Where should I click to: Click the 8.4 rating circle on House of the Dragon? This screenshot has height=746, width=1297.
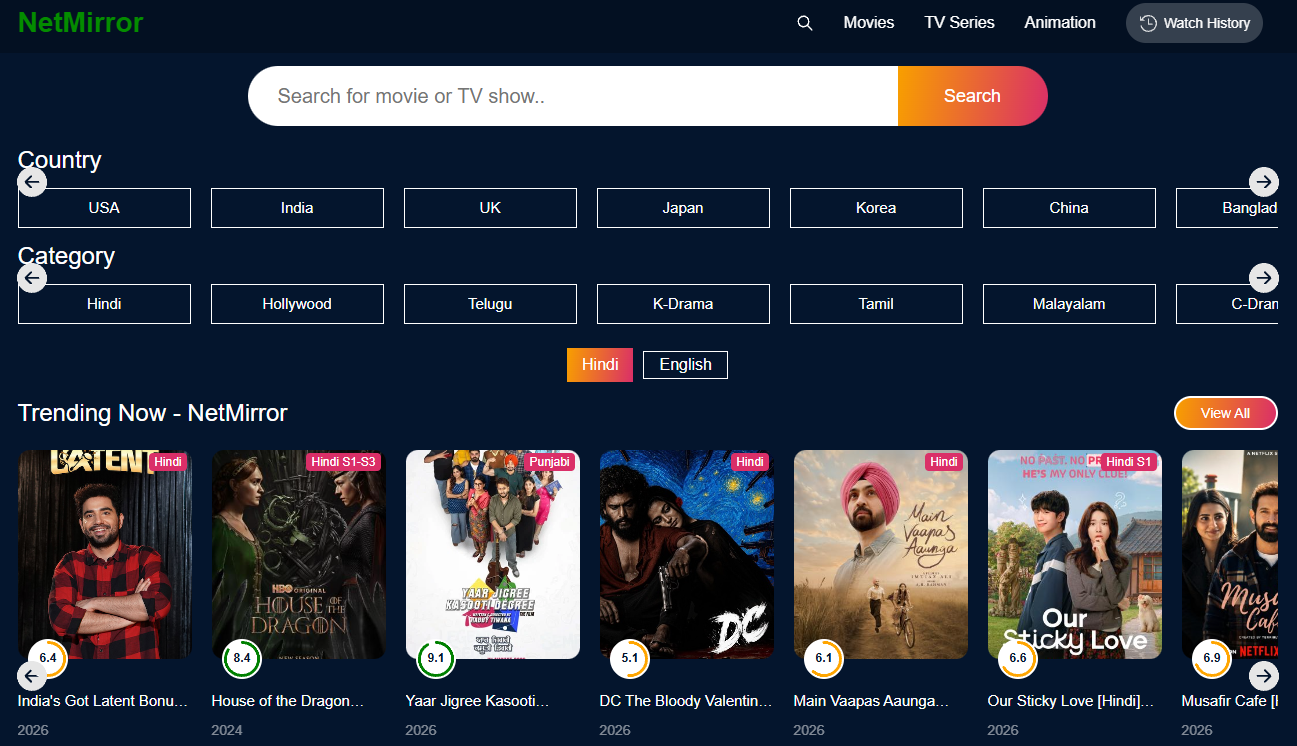pyautogui.click(x=242, y=658)
